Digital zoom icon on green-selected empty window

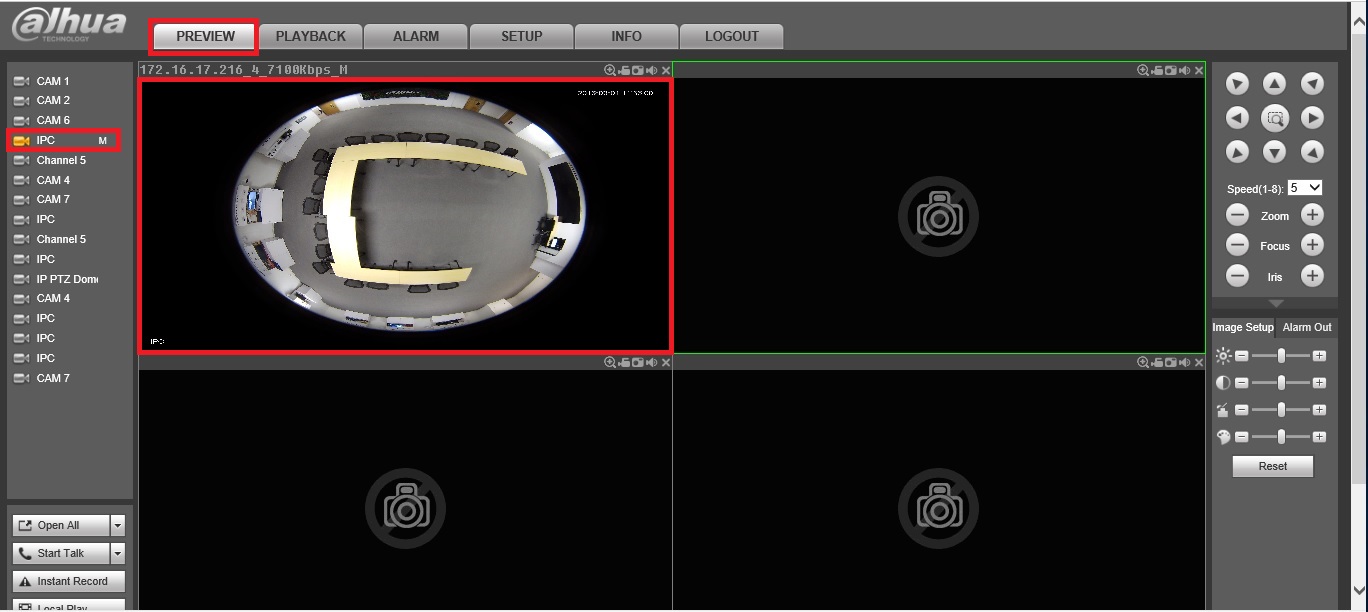click(1143, 70)
